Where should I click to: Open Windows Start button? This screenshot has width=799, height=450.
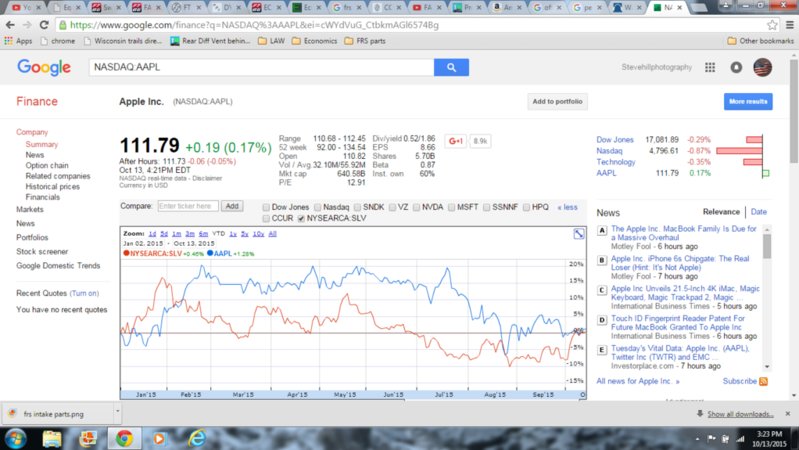click(15, 438)
